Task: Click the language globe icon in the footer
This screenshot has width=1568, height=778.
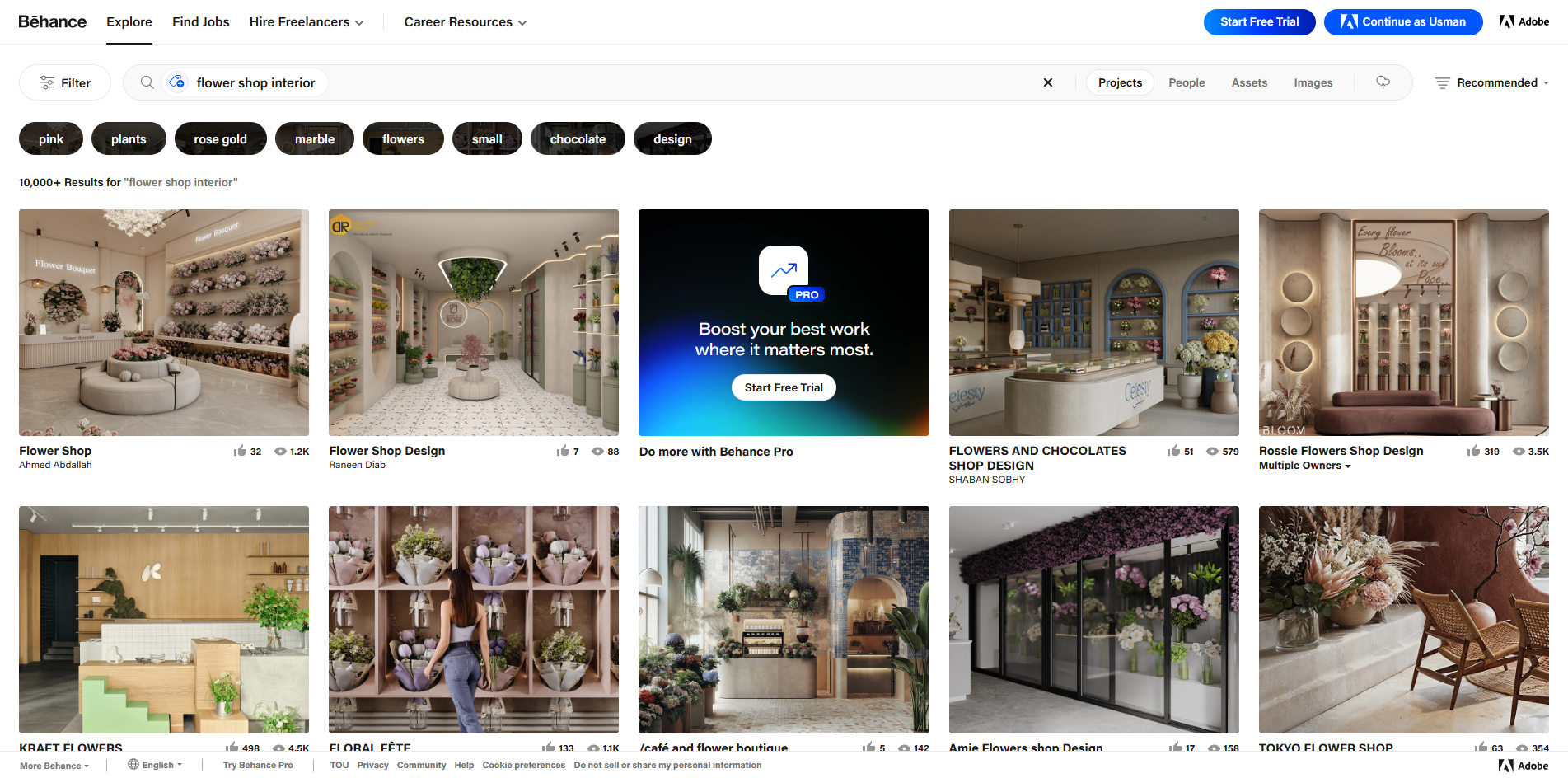Action: pyautogui.click(x=134, y=765)
